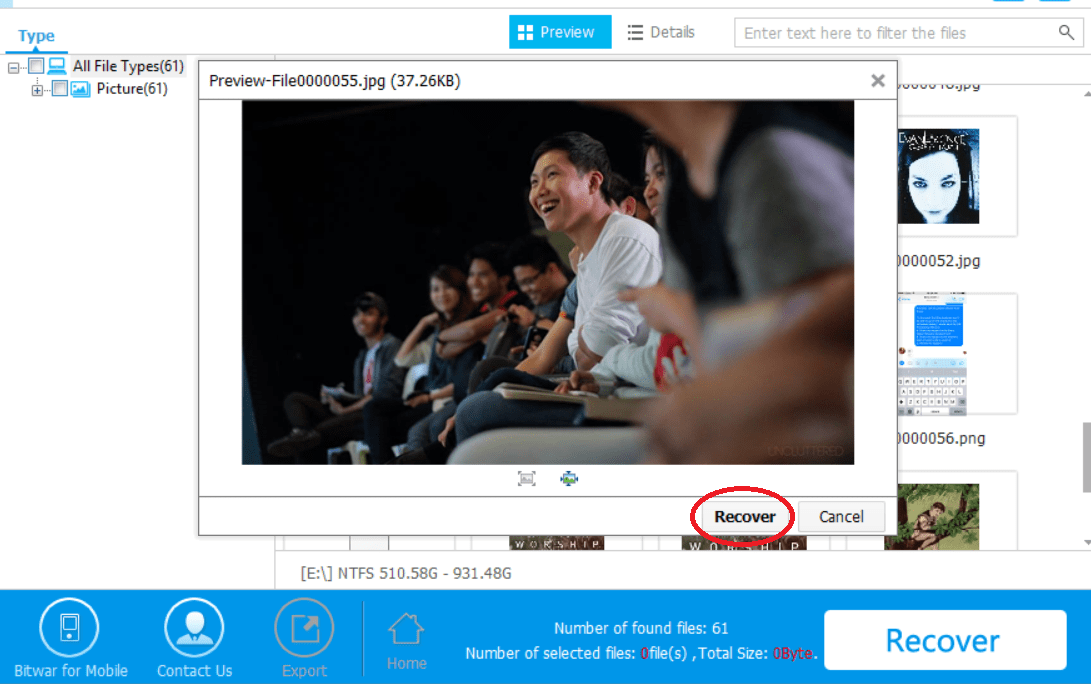Go to Home via house icon
Screen dimensions: 1091x684
(x=406, y=630)
